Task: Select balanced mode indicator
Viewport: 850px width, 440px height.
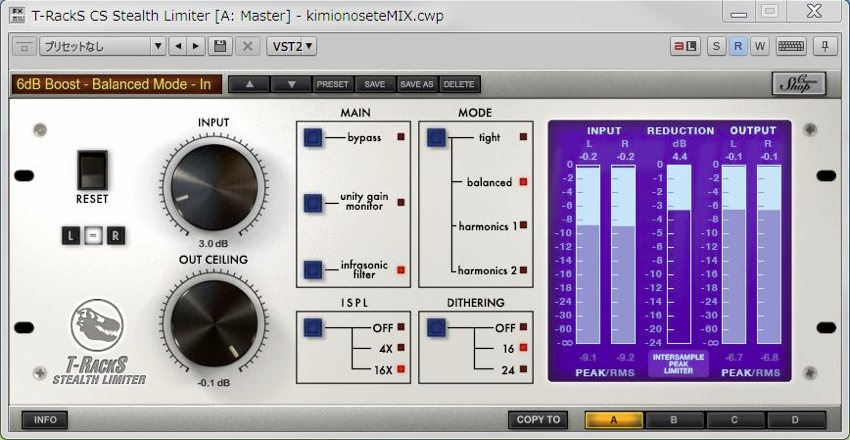Action: pyautogui.click(x=523, y=182)
